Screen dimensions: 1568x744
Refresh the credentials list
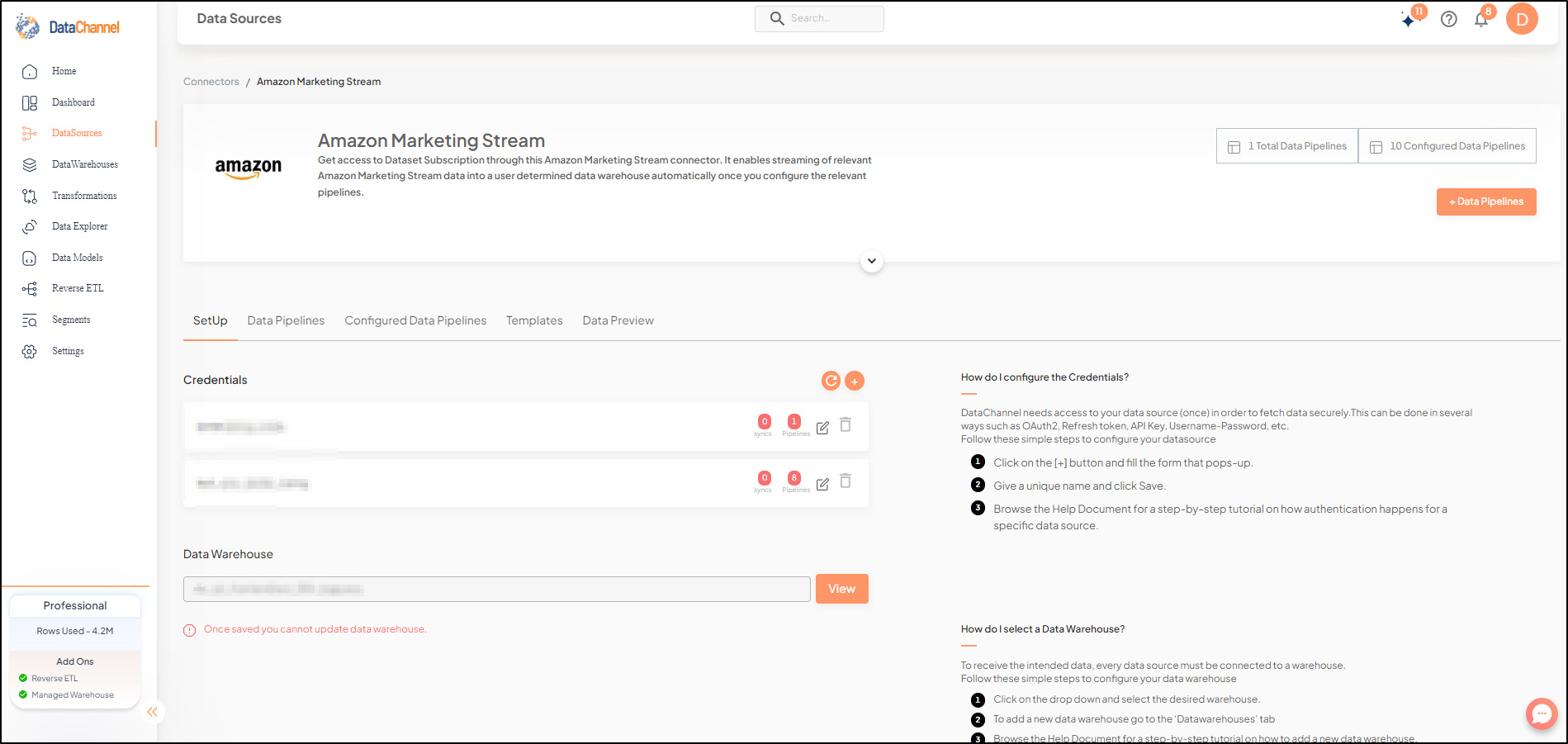click(x=831, y=381)
